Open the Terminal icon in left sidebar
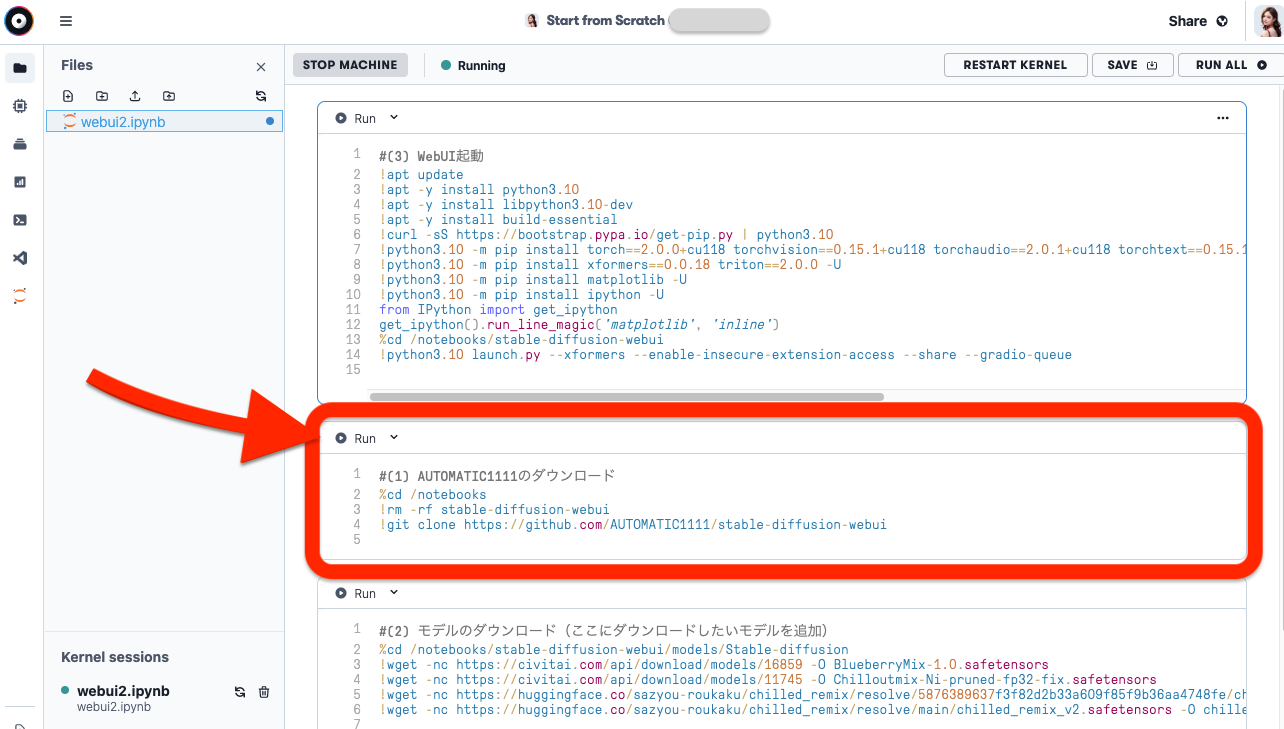The width and height of the screenshot is (1284, 729). tap(20, 220)
